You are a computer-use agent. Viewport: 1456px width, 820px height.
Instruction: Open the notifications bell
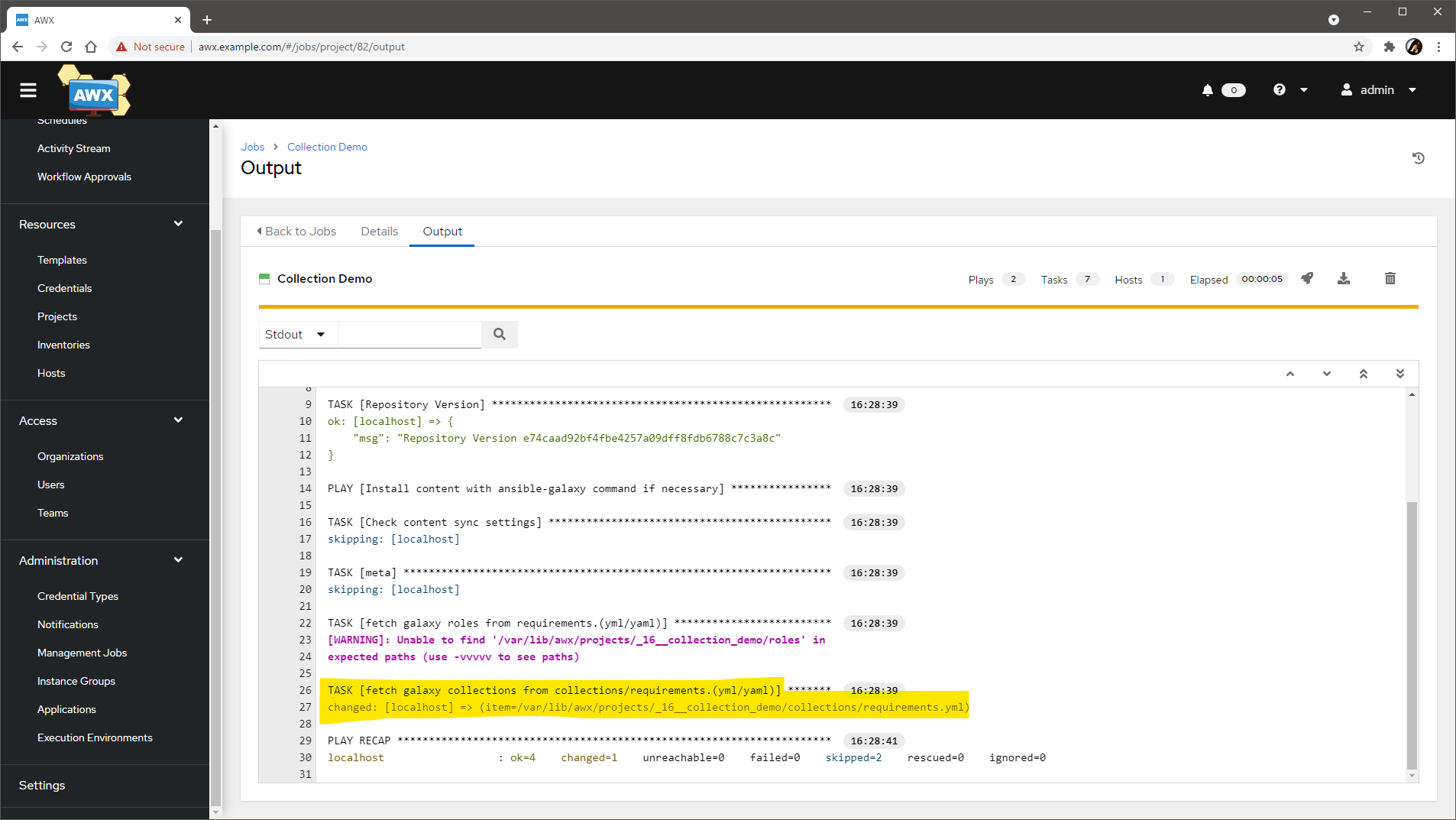pyautogui.click(x=1208, y=90)
